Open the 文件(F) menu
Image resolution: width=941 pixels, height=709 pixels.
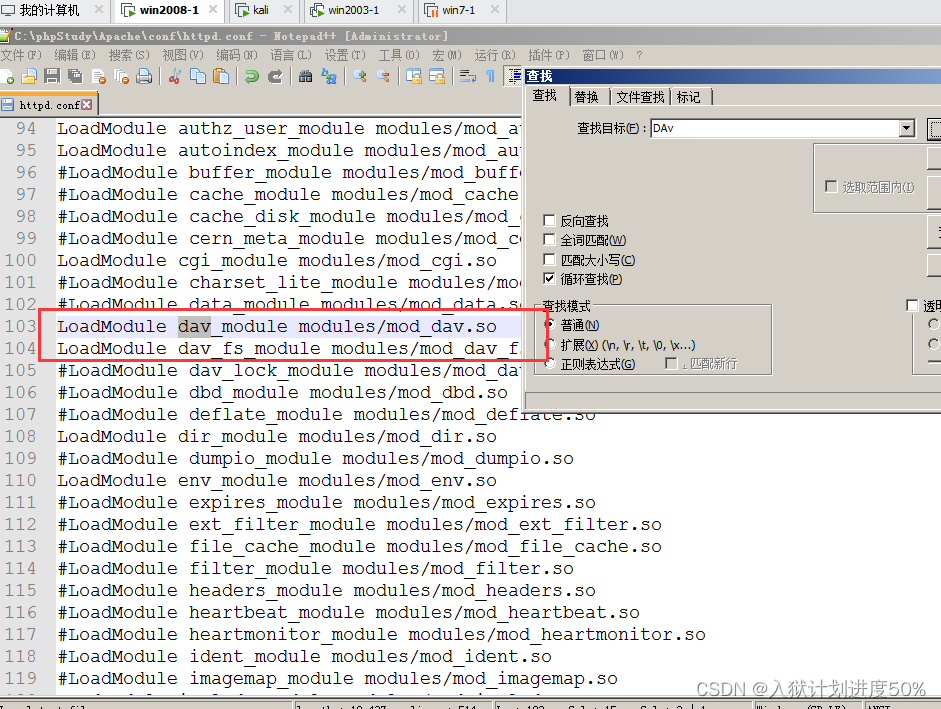tap(21, 55)
